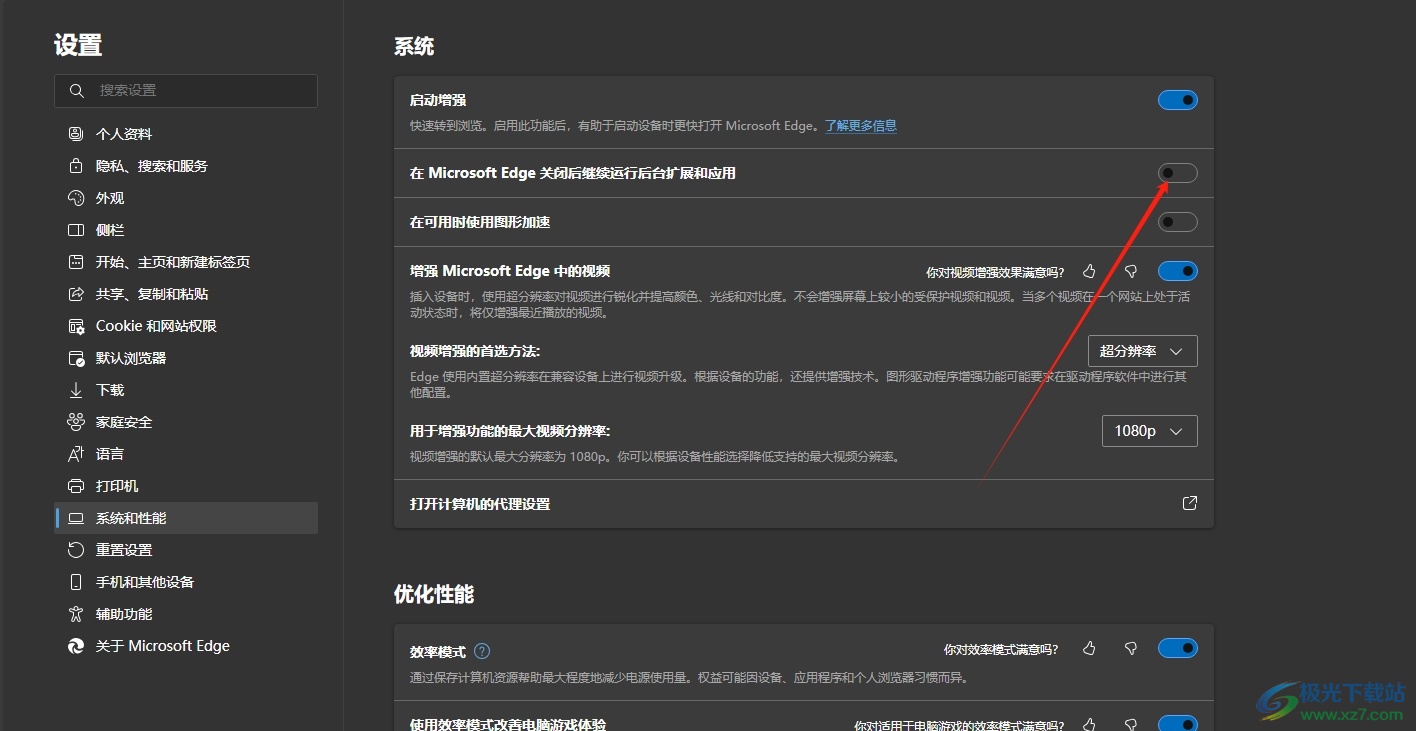Click the help question mark beside 效率模式

482,651
